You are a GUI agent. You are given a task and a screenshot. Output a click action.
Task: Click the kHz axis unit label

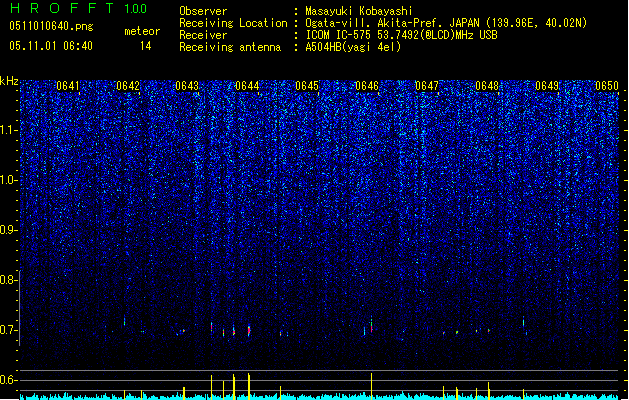(9, 81)
